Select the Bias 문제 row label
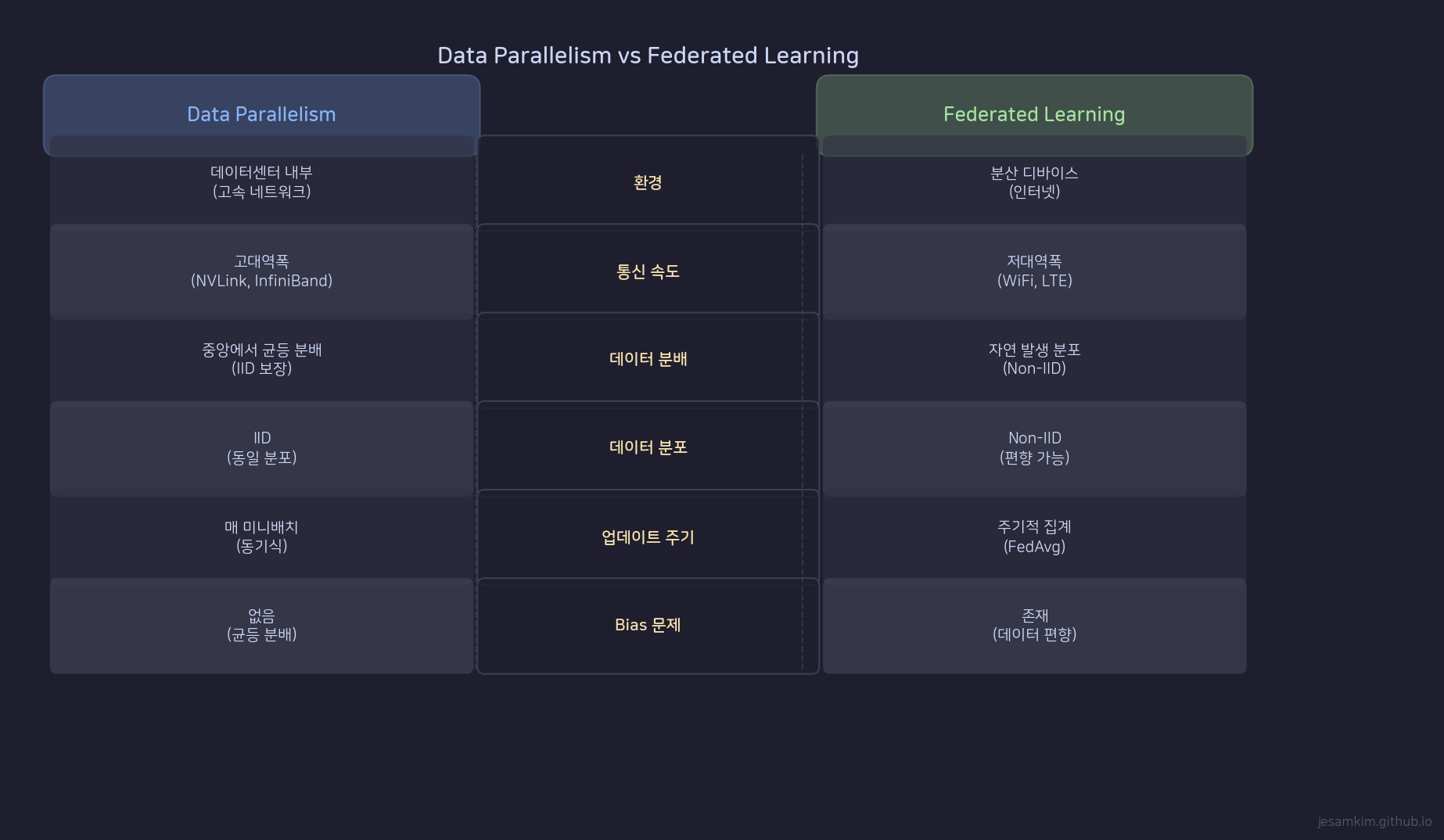Image resolution: width=1444 pixels, height=840 pixels. tap(648, 625)
